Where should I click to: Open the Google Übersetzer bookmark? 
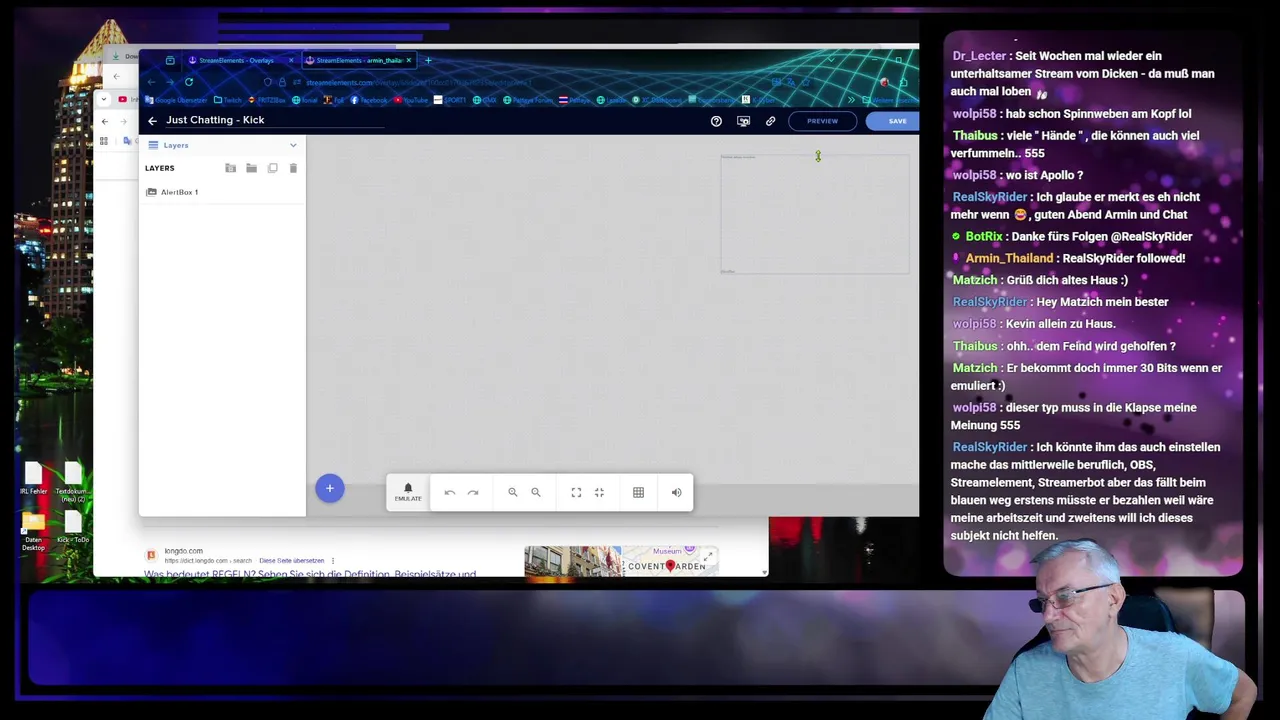(176, 100)
